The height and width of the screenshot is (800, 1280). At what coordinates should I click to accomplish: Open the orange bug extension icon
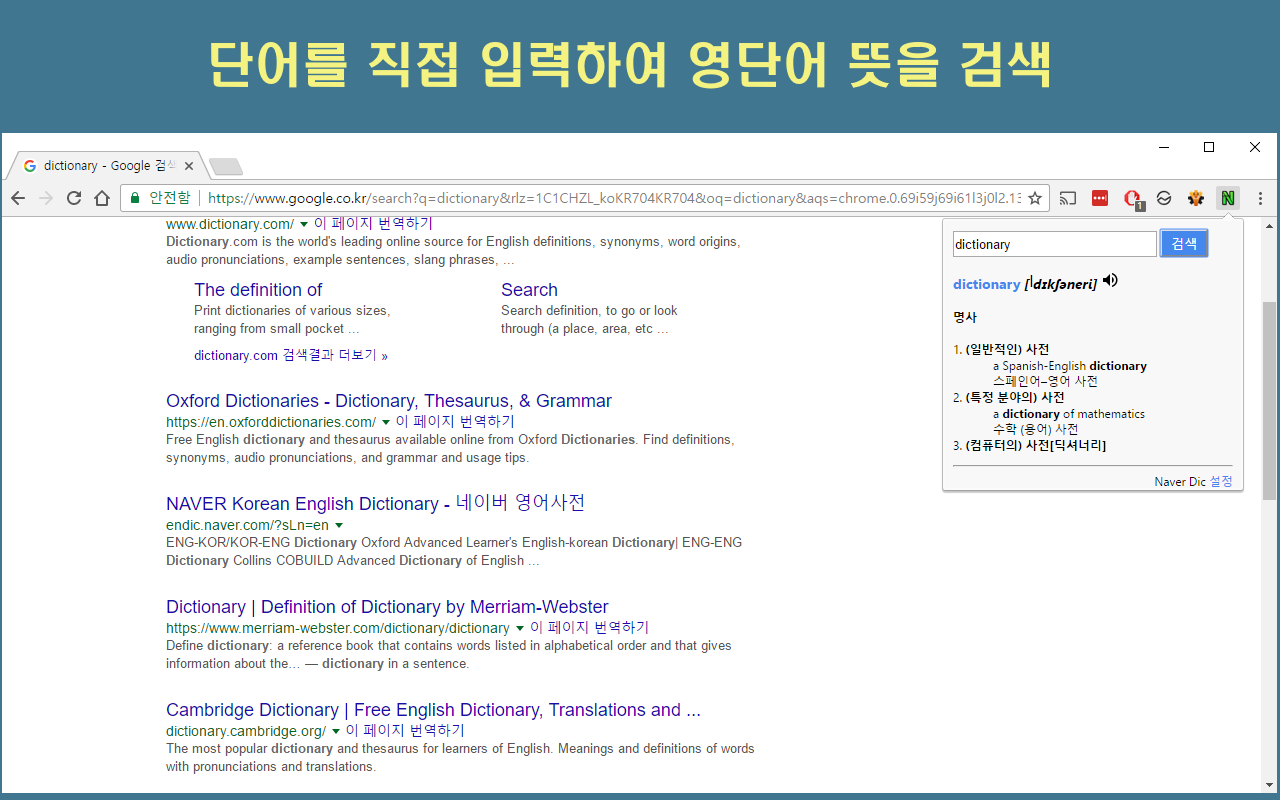pyautogui.click(x=1196, y=198)
